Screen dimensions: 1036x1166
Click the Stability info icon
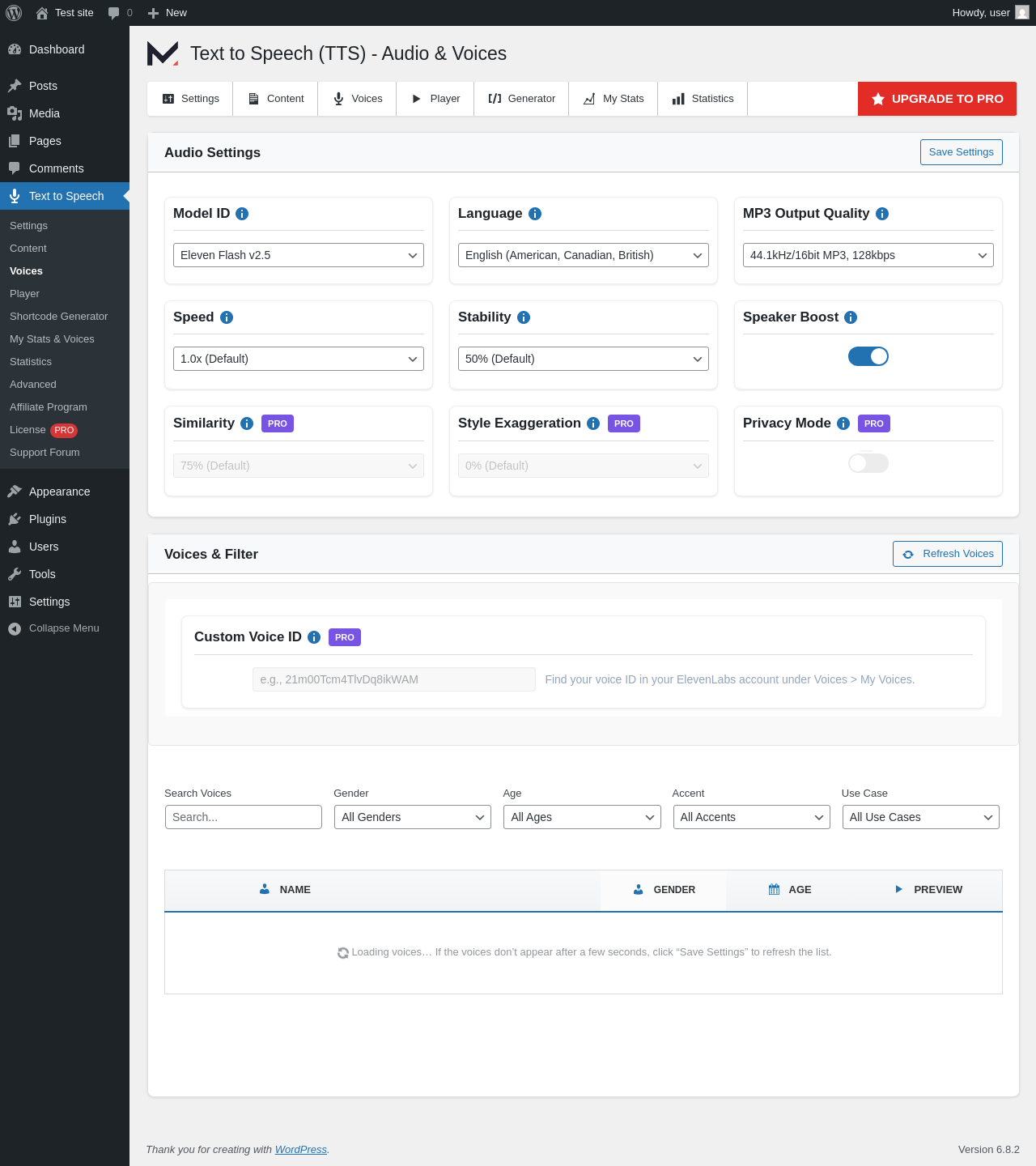(x=524, y=317)
